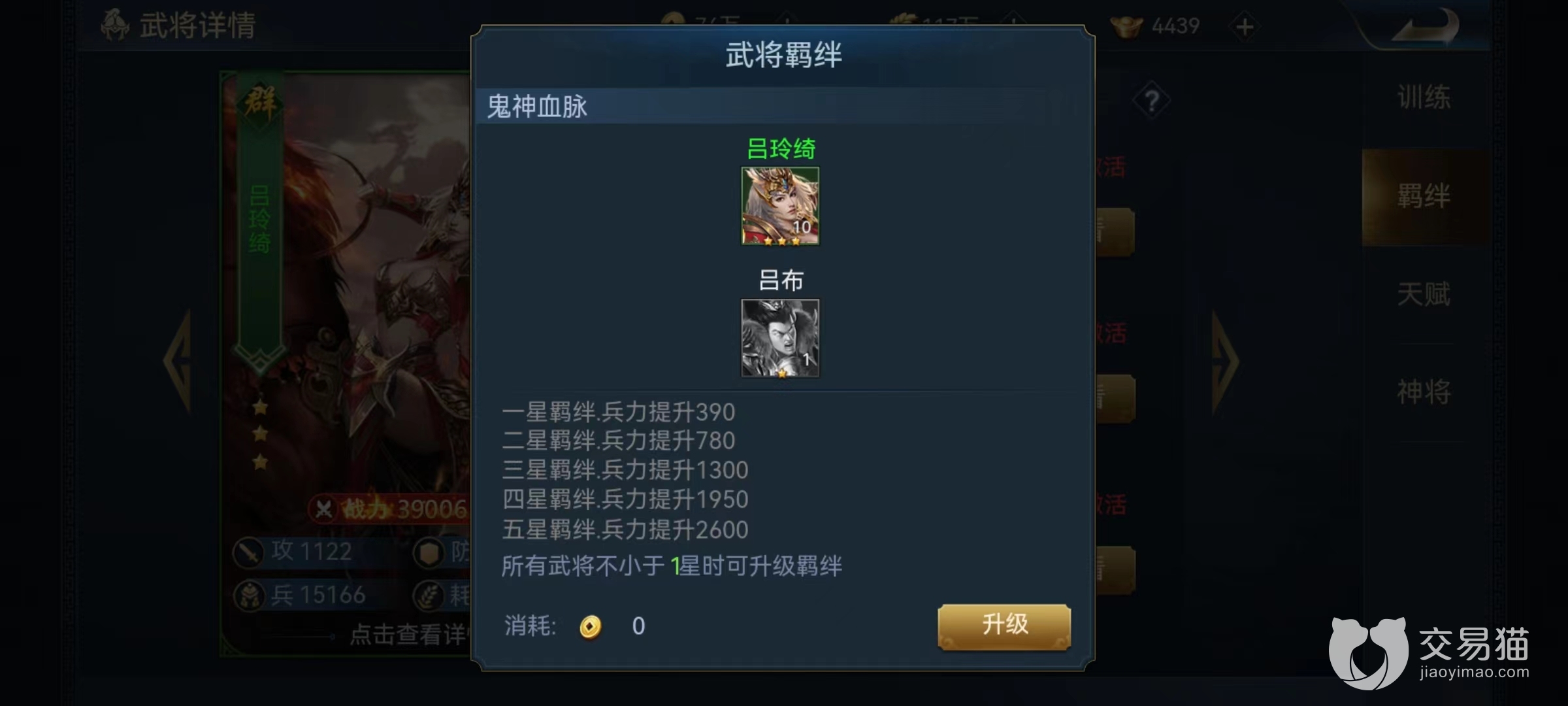Select the grayed-out 吕布 hero portrait
This screenshot has width=1568, height=706.
[x=780, y=338]
